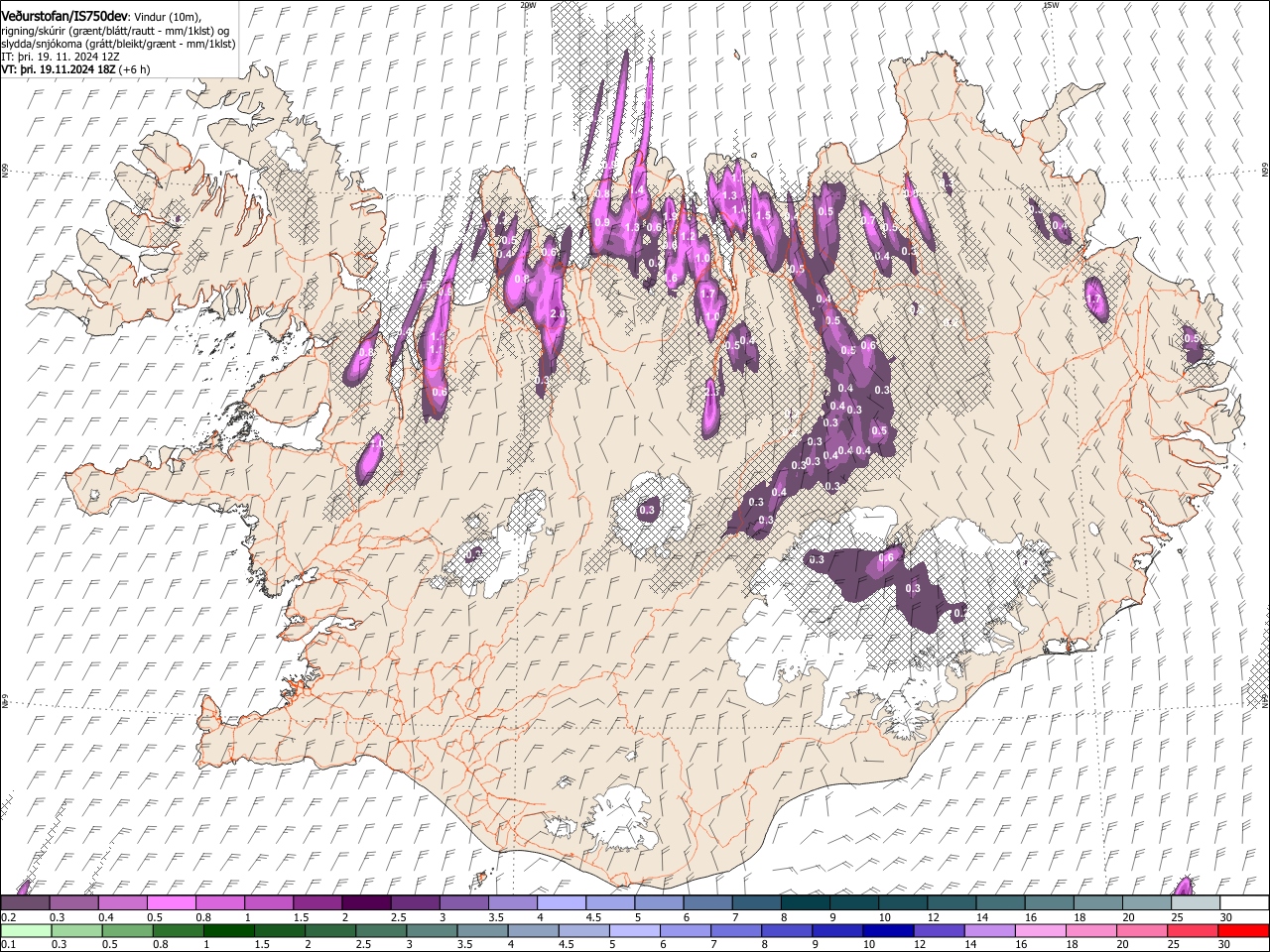Select the darkest purple upper legend swatch labeled 2
This screenshot has height=952, width=1270.
click(366, 903)
